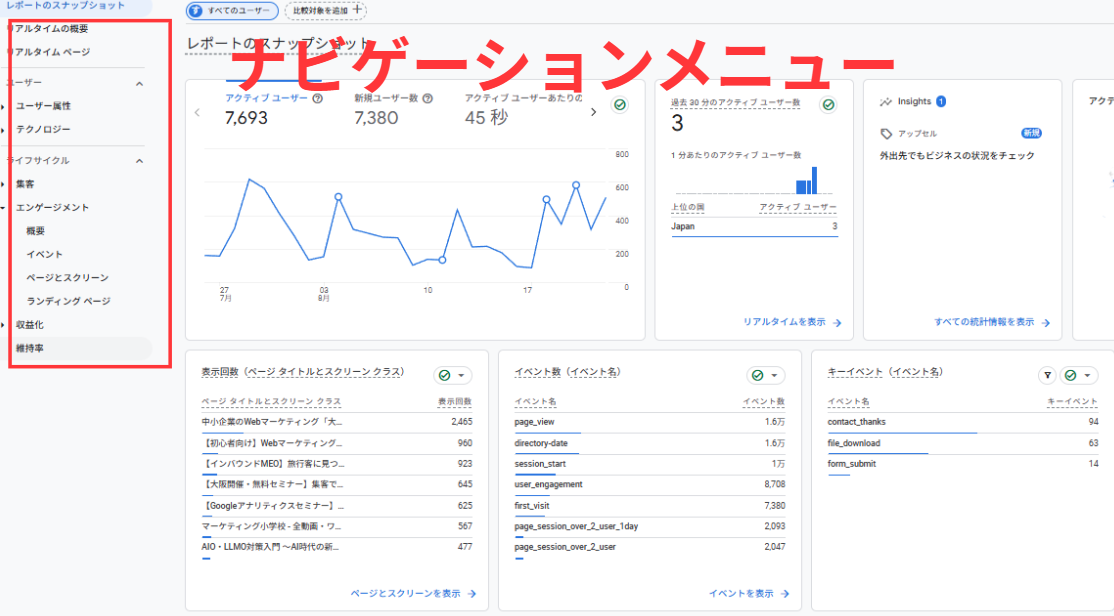Screen dimensions: 1114x616
Task: Click the plus icon in 比較対象を追加
Action: (x=357, y=11)
